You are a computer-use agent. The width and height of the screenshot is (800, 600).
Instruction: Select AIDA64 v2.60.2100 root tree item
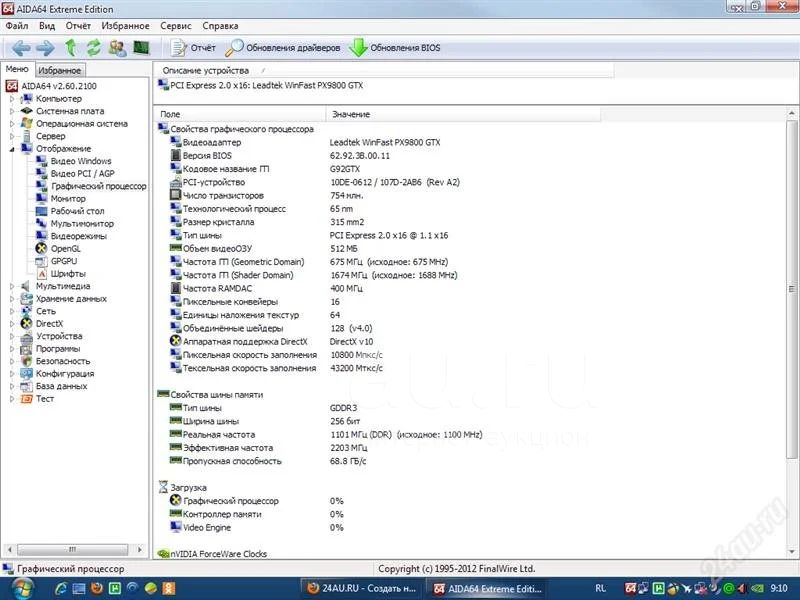[59, 86]
